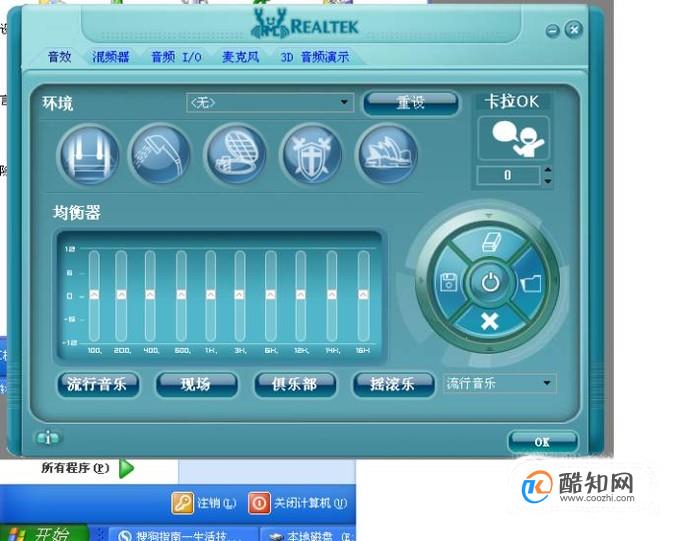
Task: Select the knight shield environment icon
Action: [311, 155]
